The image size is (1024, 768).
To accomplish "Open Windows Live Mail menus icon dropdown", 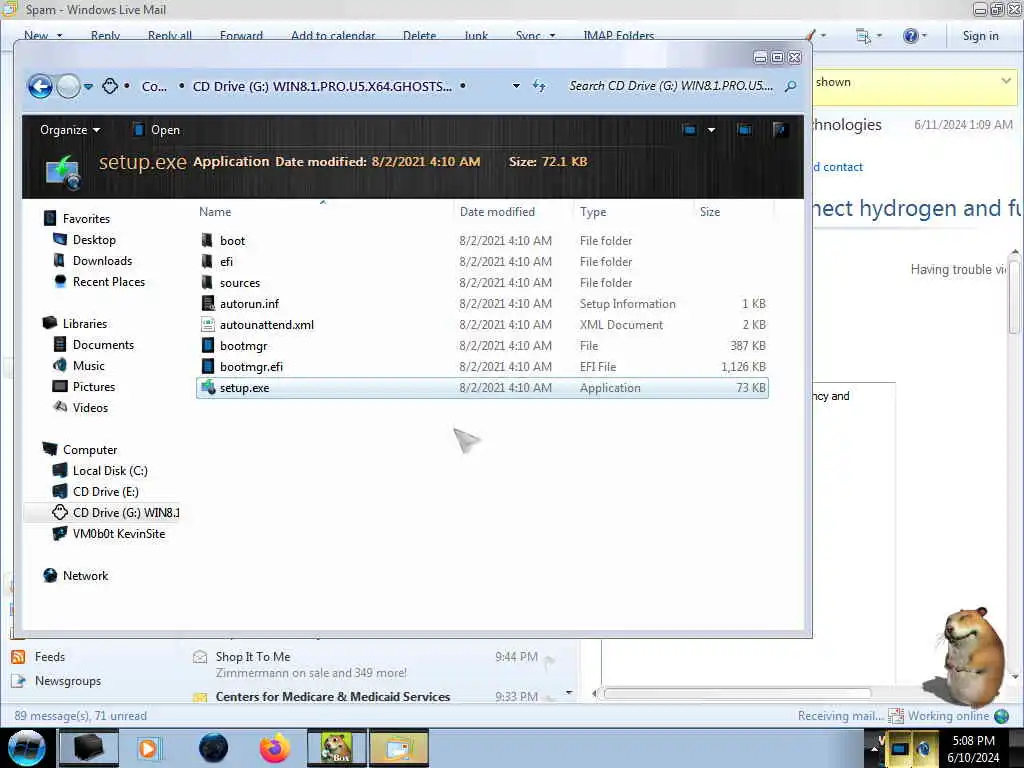I will [x=868, y=36].
